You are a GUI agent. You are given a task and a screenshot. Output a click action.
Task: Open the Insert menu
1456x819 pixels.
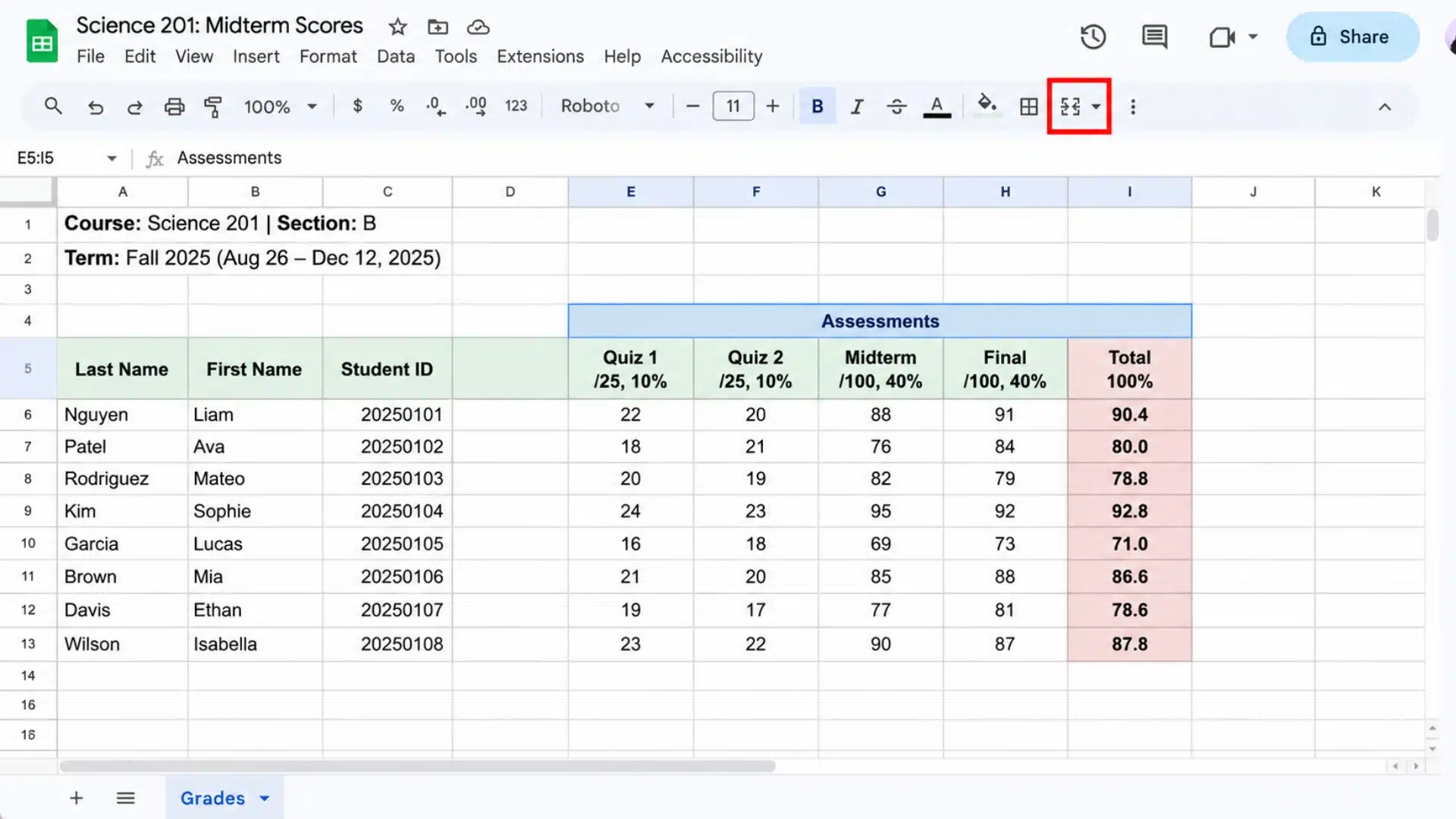[x=256, y=56]
